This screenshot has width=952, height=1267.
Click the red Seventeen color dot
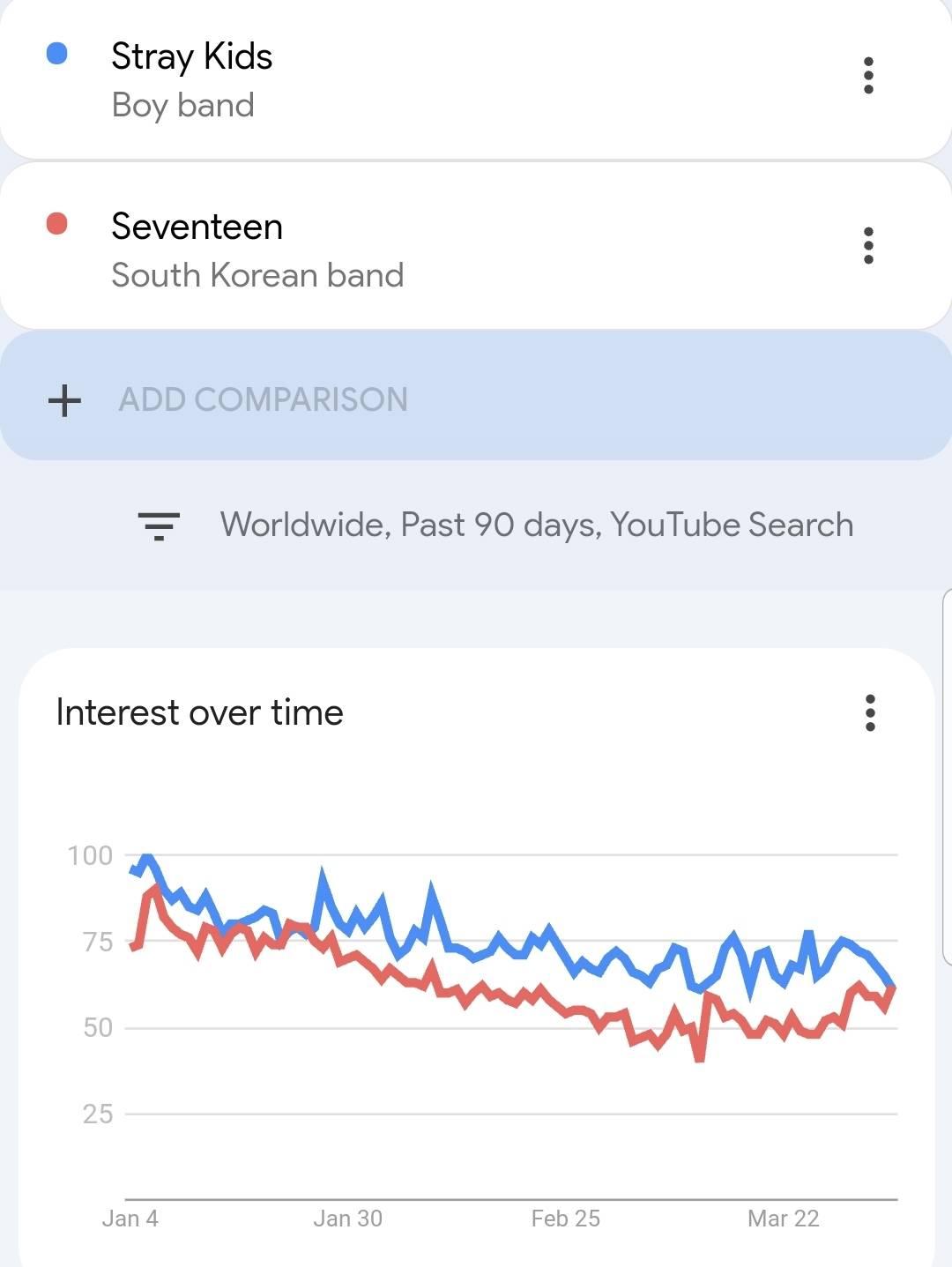56,224
